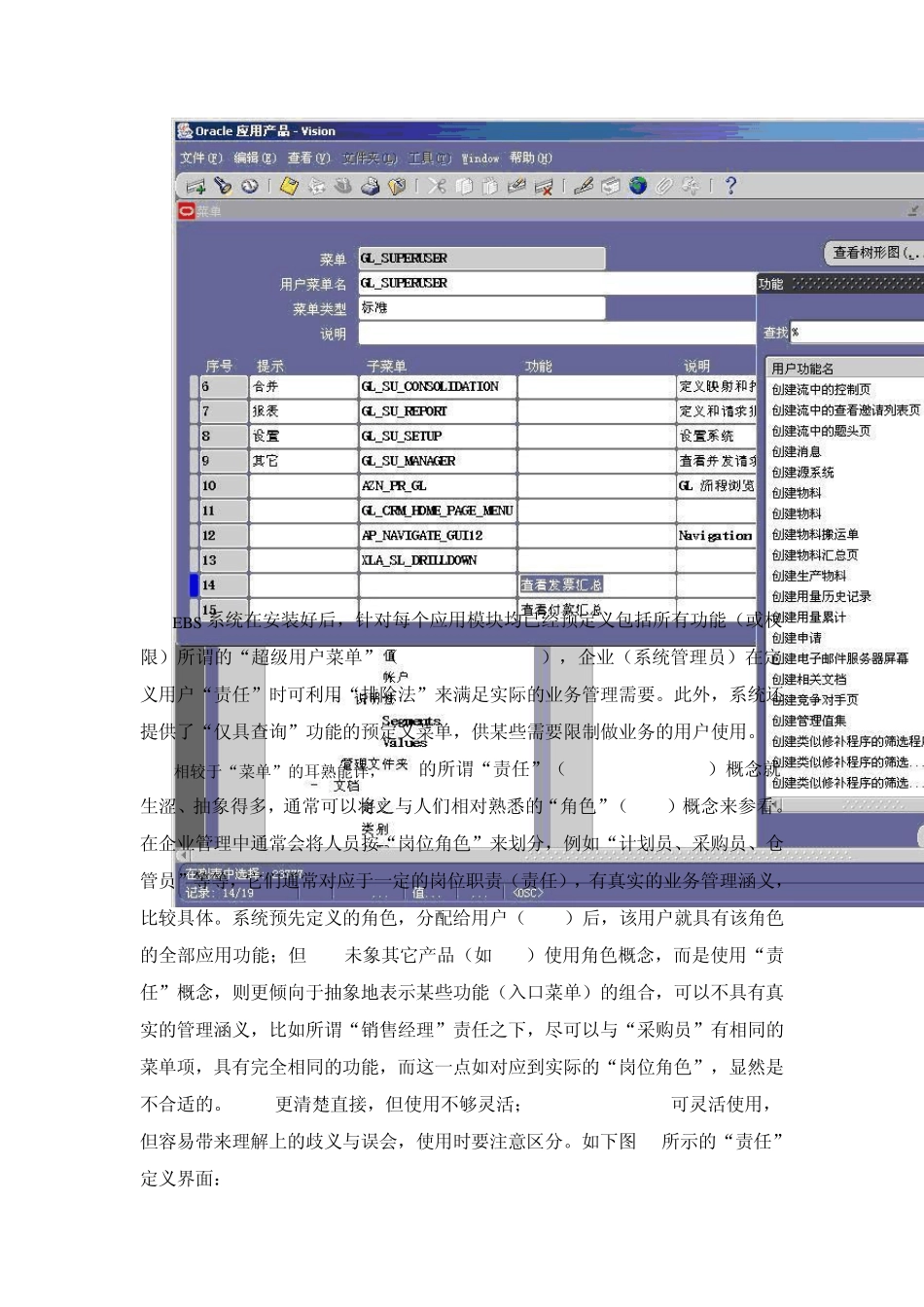Click the Attachments paperclip icon
The height and width of the screenshot is (1307, 924).
663,186
